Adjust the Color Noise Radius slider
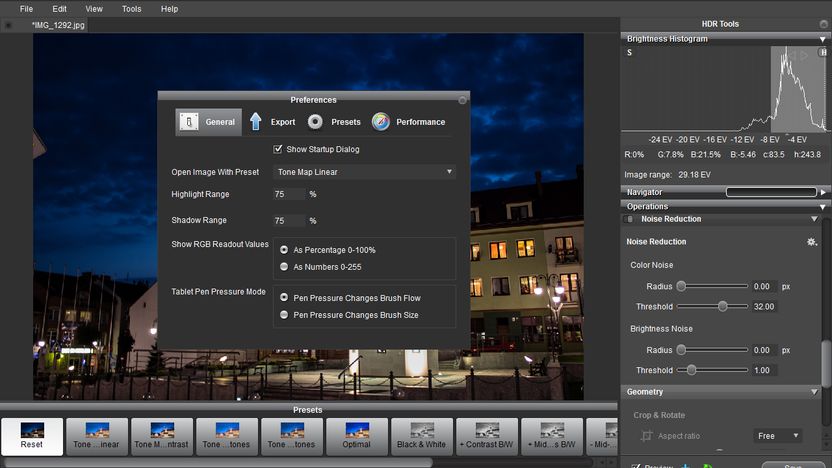The width and height of the screenshot is (832, 468). tap(681, 286)
